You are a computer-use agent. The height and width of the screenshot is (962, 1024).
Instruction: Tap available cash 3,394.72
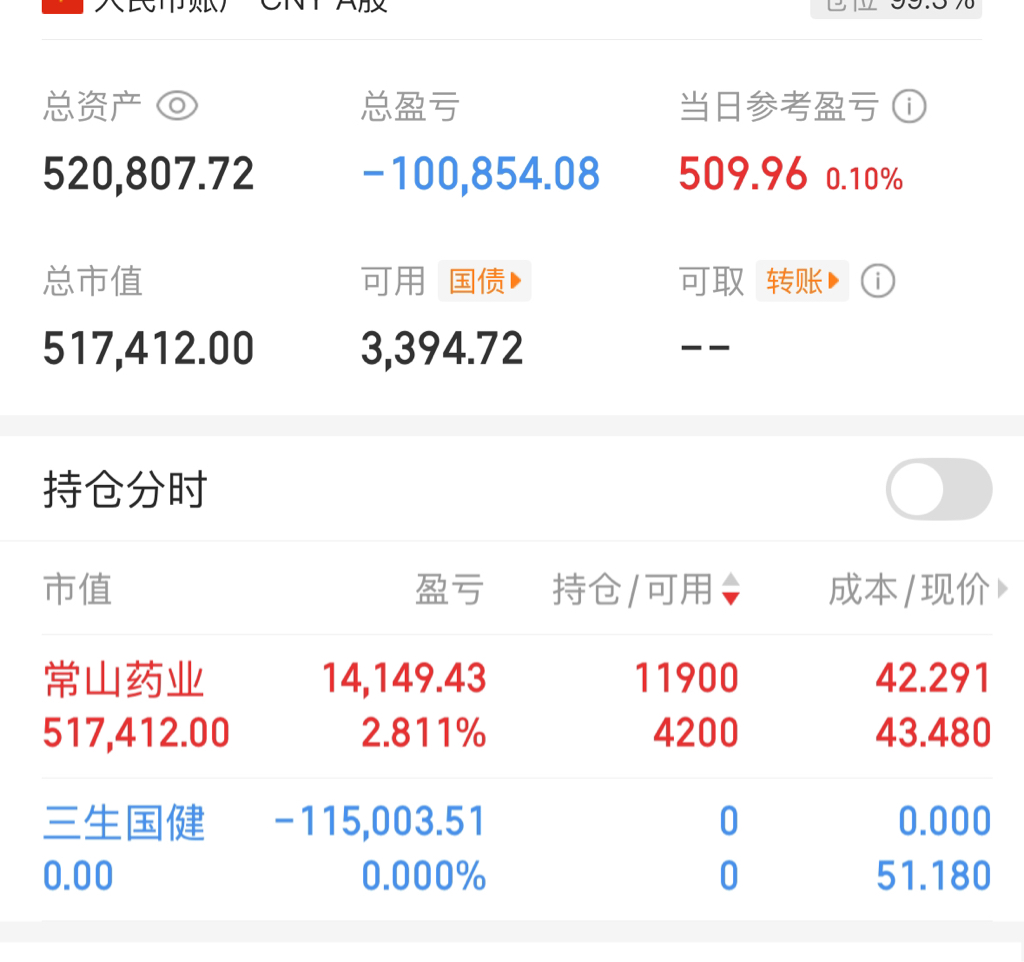point(442,349)
